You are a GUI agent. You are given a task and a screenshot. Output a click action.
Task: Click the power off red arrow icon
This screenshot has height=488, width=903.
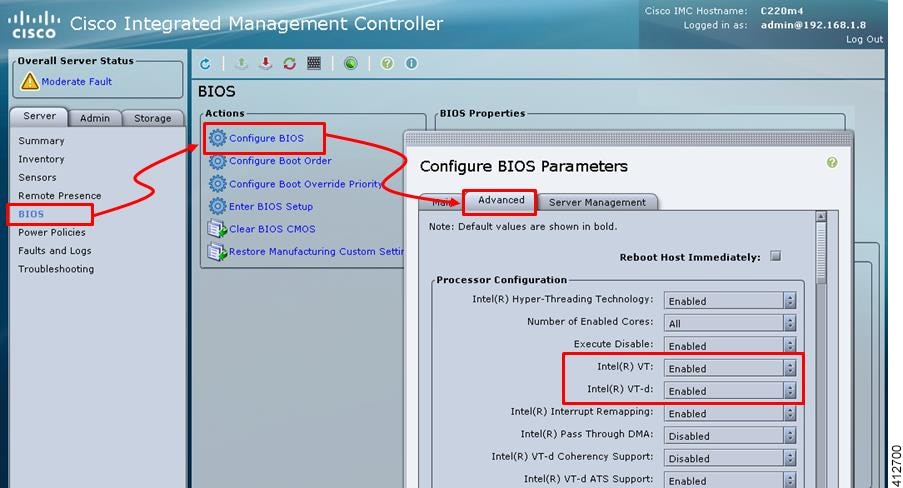[265, 63]
